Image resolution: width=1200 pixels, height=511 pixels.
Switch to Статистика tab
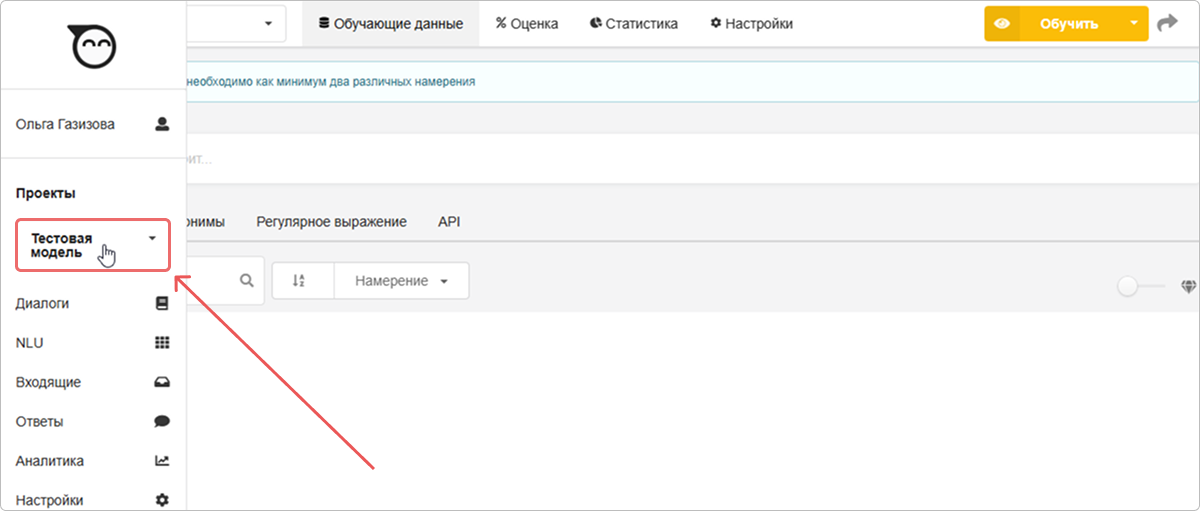pyautogui.click(x=634, y=24)
